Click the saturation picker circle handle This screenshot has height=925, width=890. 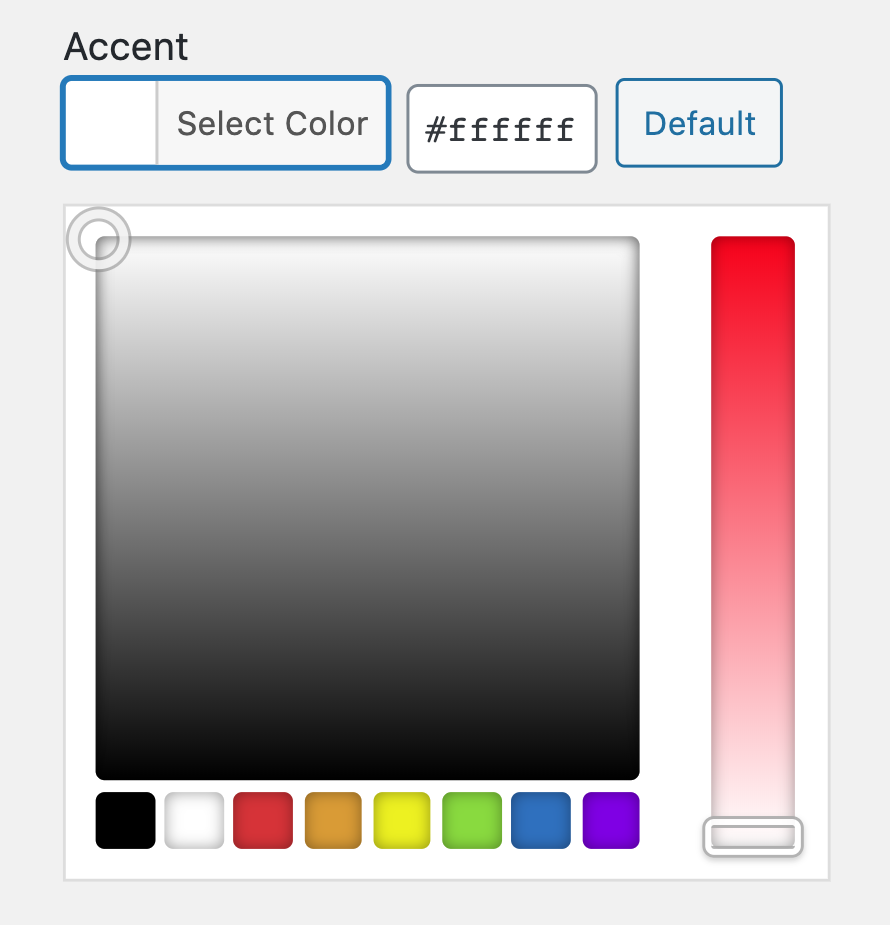(98, 239)
